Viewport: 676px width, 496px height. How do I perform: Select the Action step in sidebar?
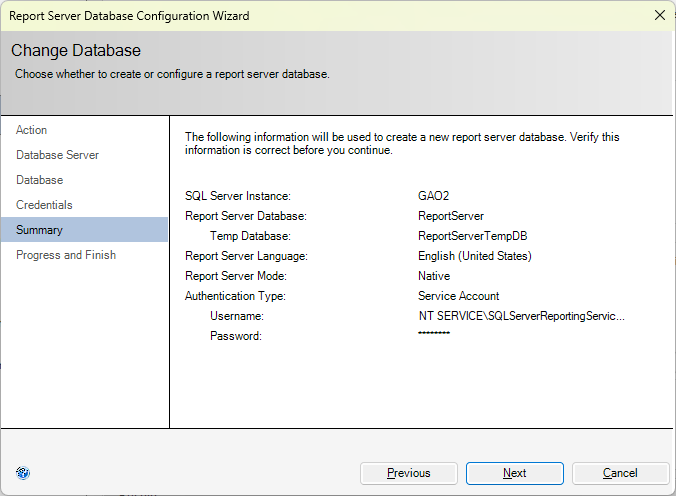[31, 130]
